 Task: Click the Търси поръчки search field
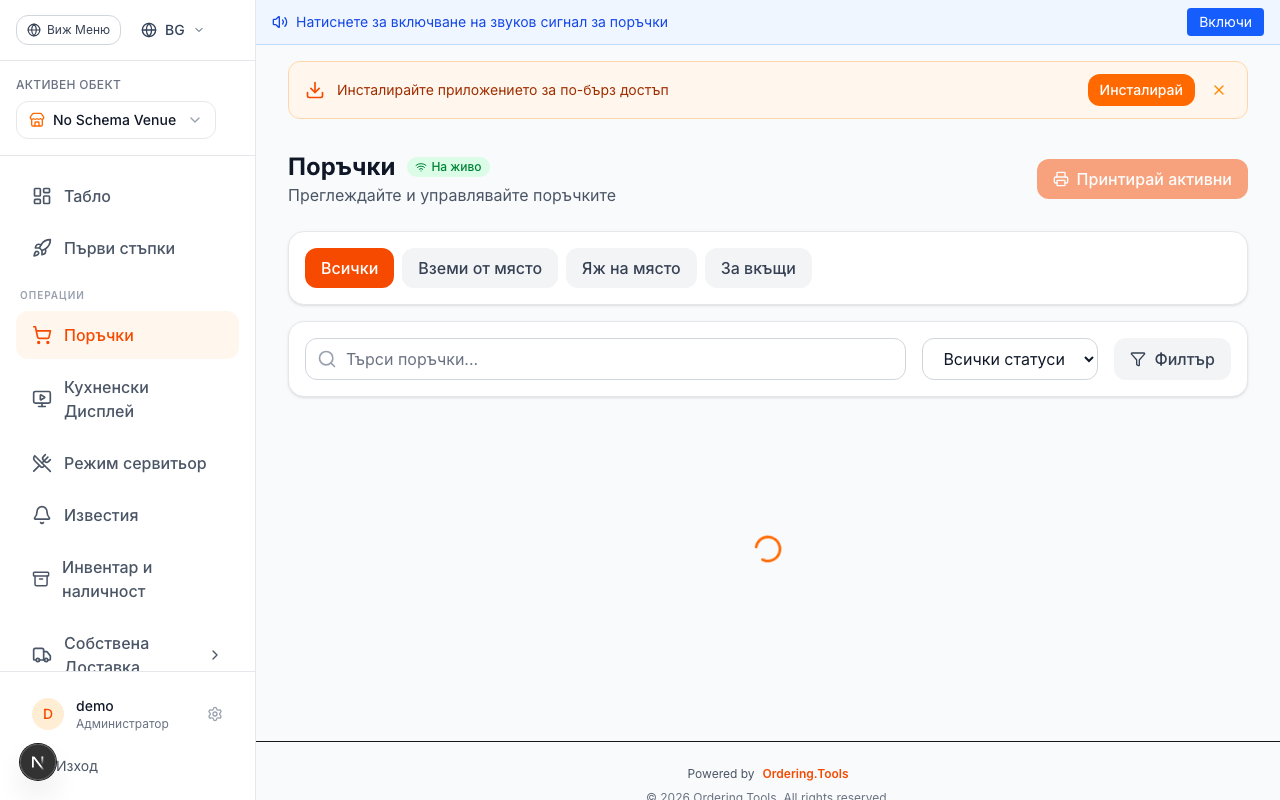click(x=605, y=358)
